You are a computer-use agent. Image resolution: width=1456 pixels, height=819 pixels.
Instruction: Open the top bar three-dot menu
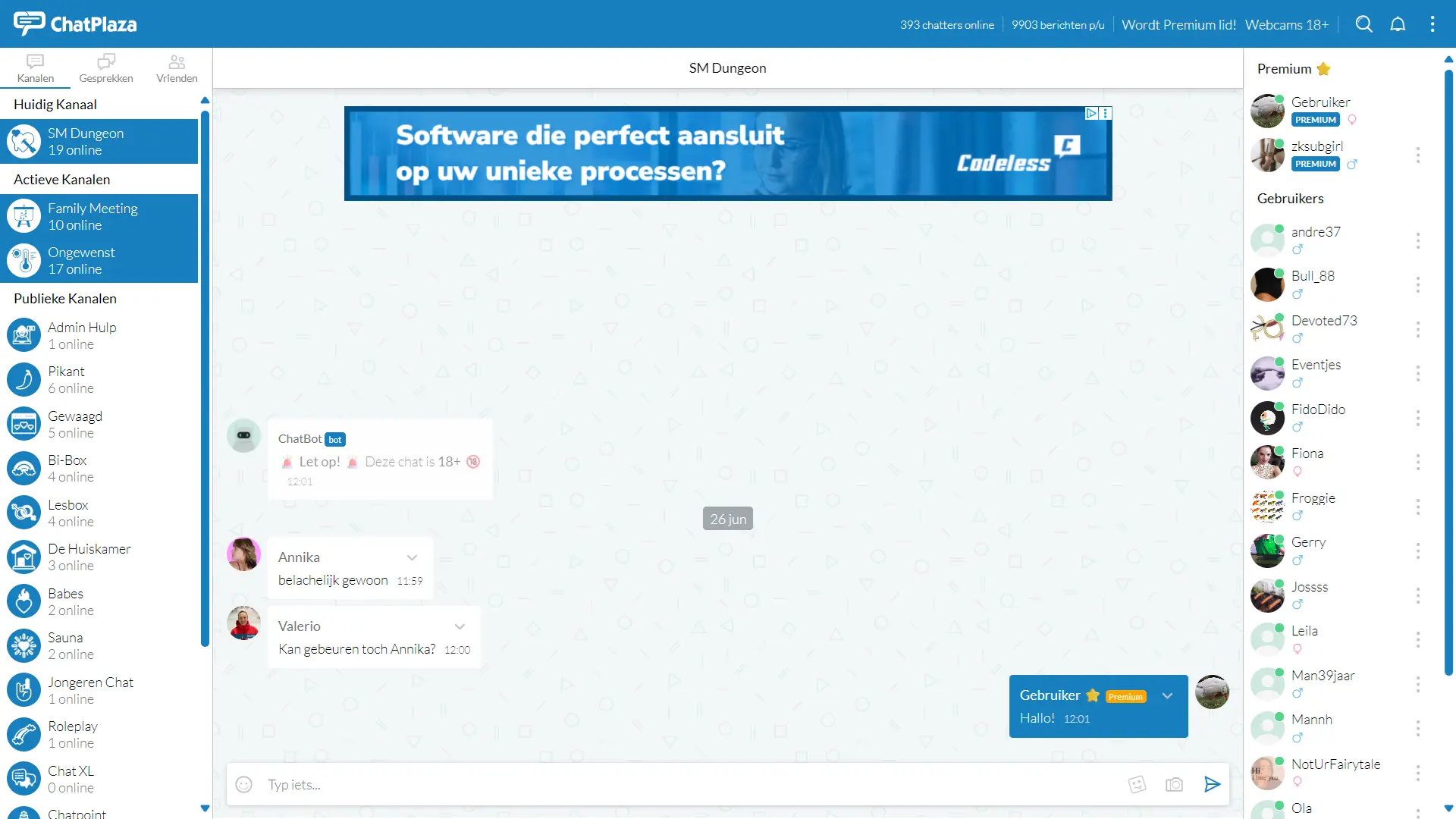pyautogui.click(x=1432, y=24)
